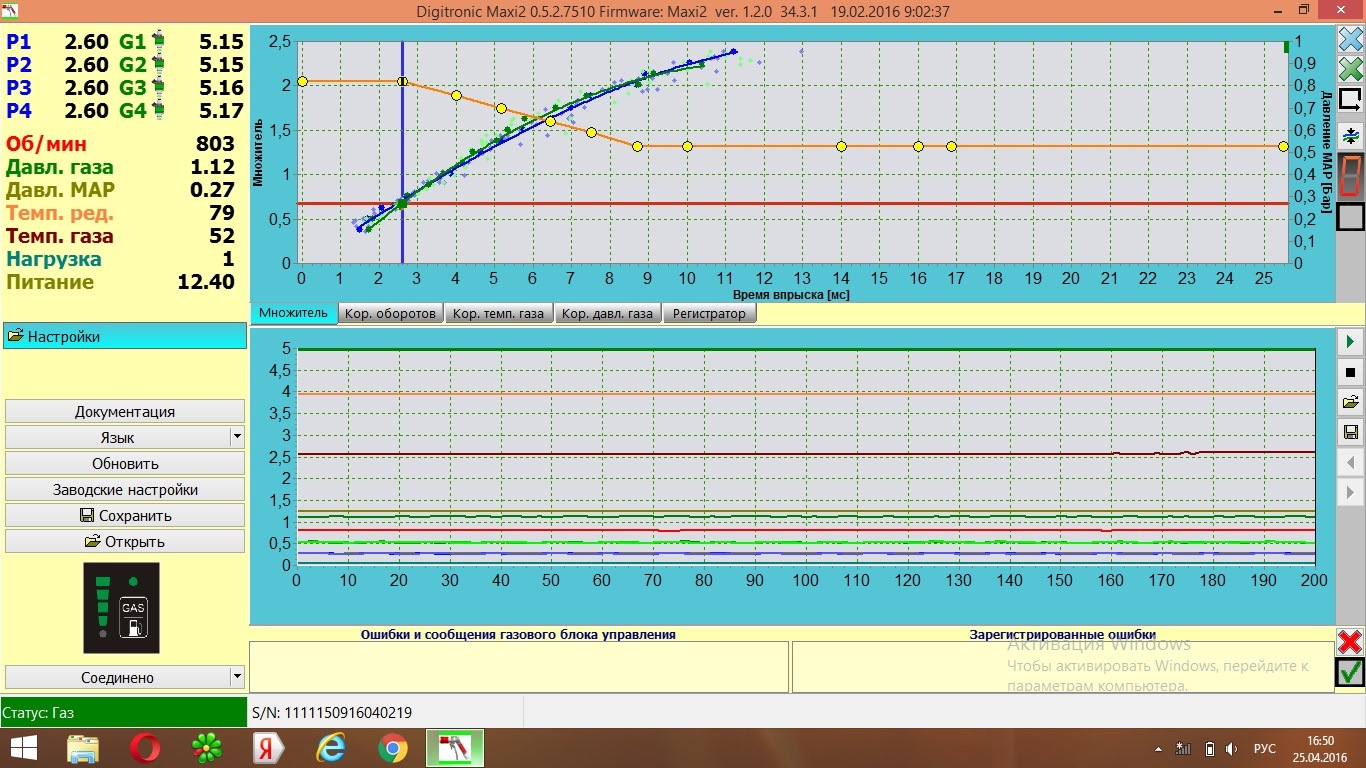This screenshot has width=1366, height=768.
Task: Click the gray right arrow in the recorder
Action: [1350, 492]
